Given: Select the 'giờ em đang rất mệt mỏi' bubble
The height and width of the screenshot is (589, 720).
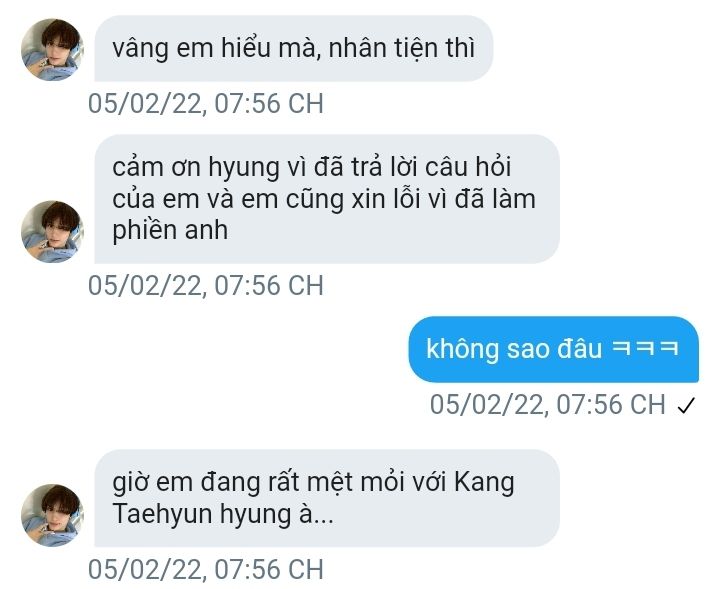Looking at the screenshot, I should pyautogui.click(x=327, y=498).
